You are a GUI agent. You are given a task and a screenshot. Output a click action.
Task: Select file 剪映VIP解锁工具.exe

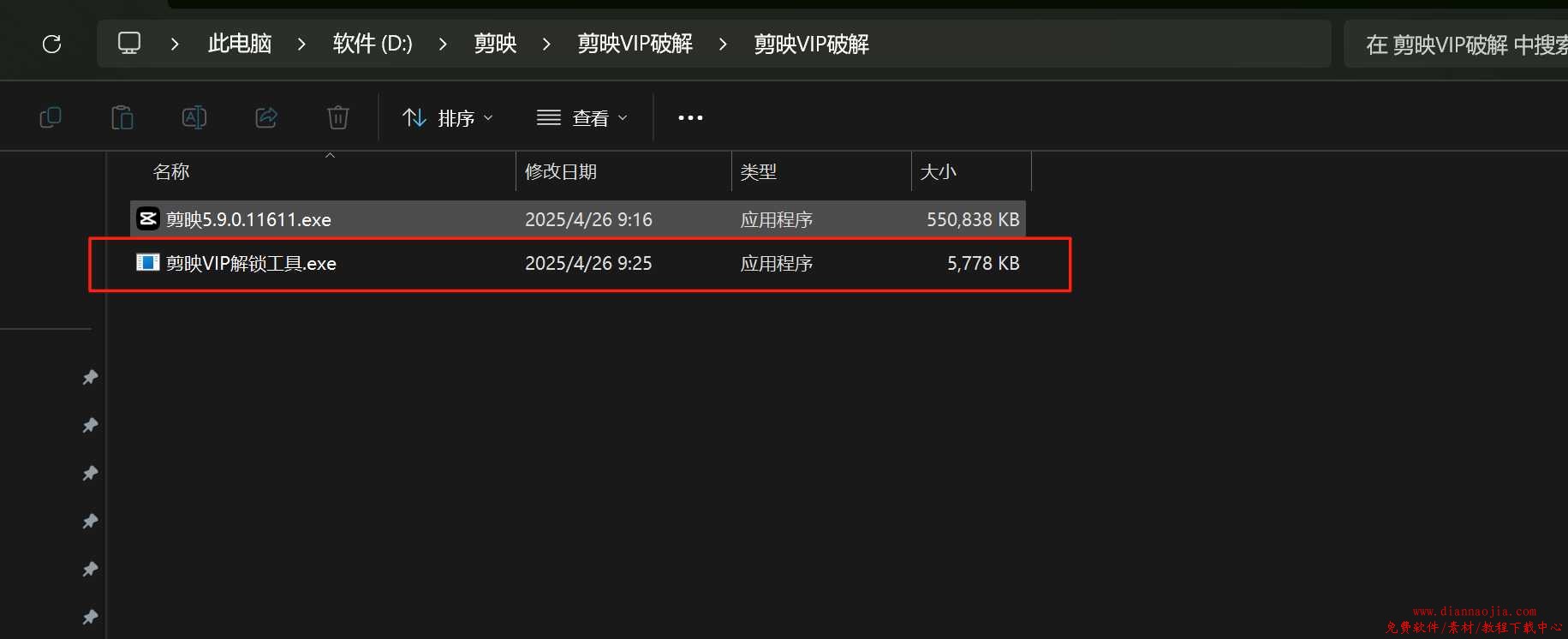578,263
